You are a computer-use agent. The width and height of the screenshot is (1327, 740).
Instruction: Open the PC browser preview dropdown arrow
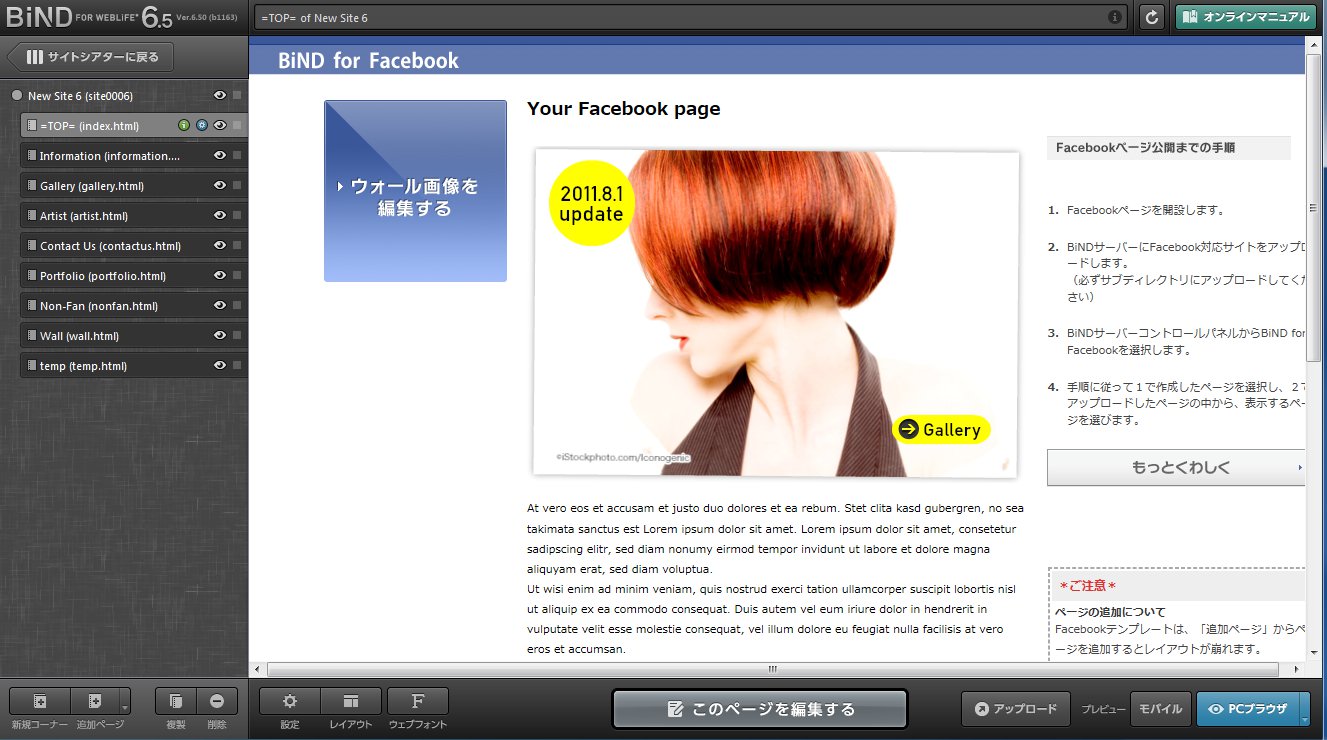[x=1305, y=709]
